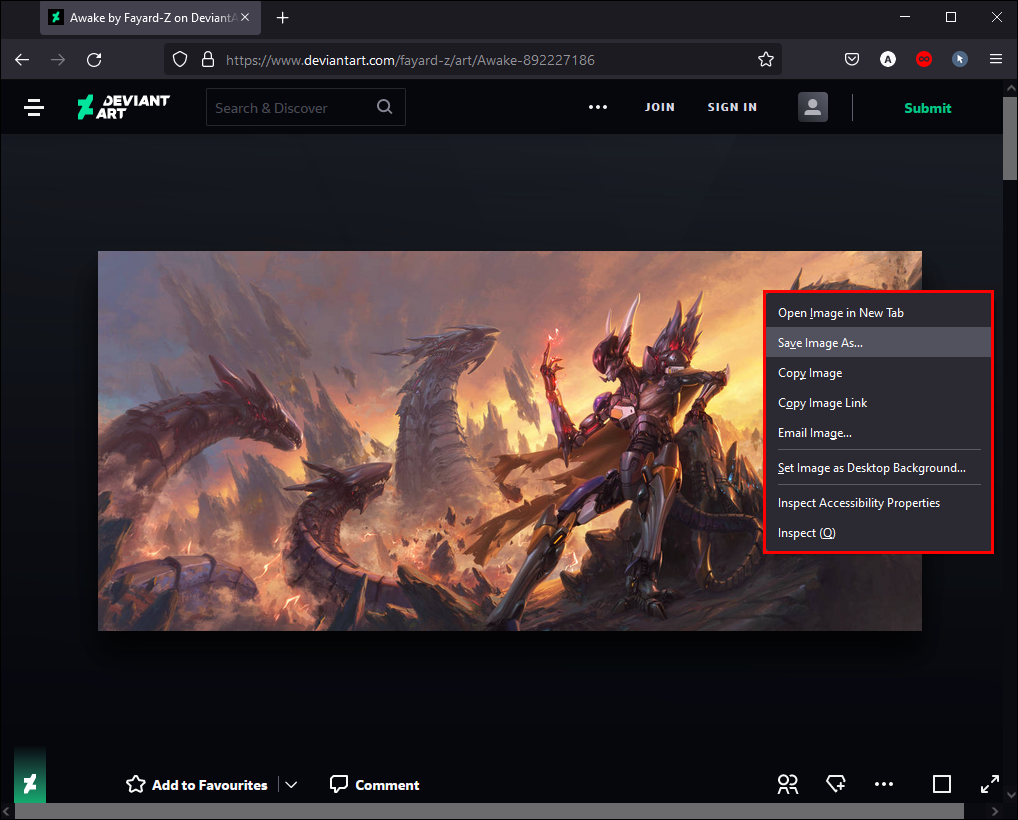Click the forward navigation arrow

(x=58, y=60)
